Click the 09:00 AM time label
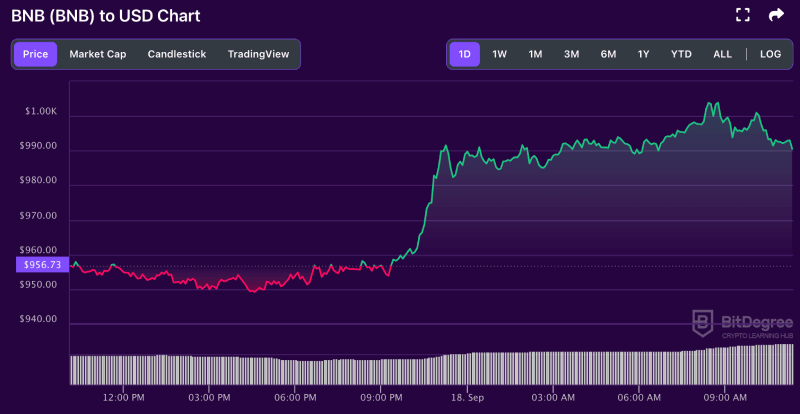This screenshot has width=800, height=414. click(x=725, y=397)
